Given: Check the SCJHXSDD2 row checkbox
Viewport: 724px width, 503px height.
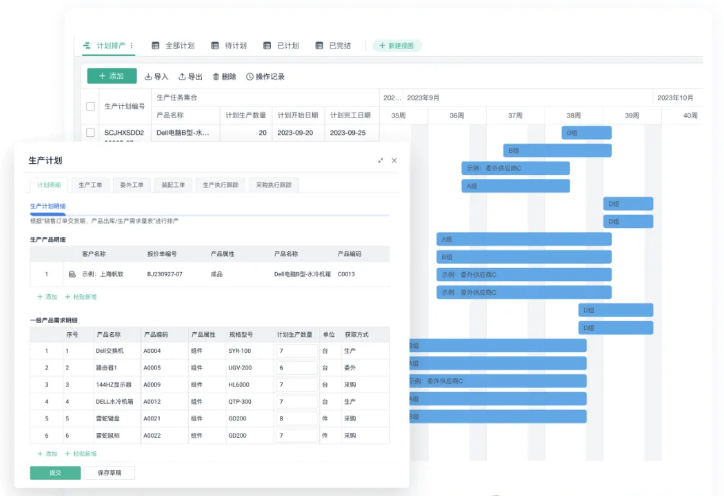Looking at the screenshot, I should 90,133.
